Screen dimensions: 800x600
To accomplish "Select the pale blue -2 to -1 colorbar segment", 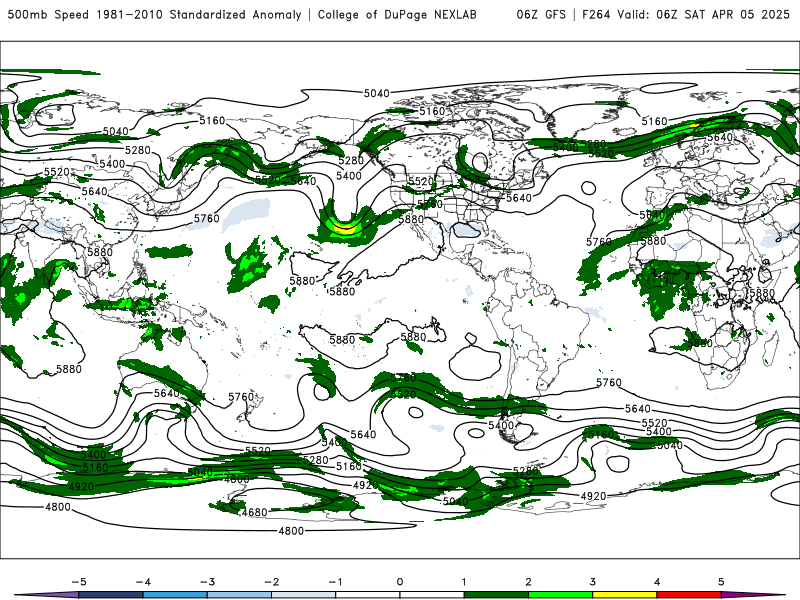I will pos(304,595).
